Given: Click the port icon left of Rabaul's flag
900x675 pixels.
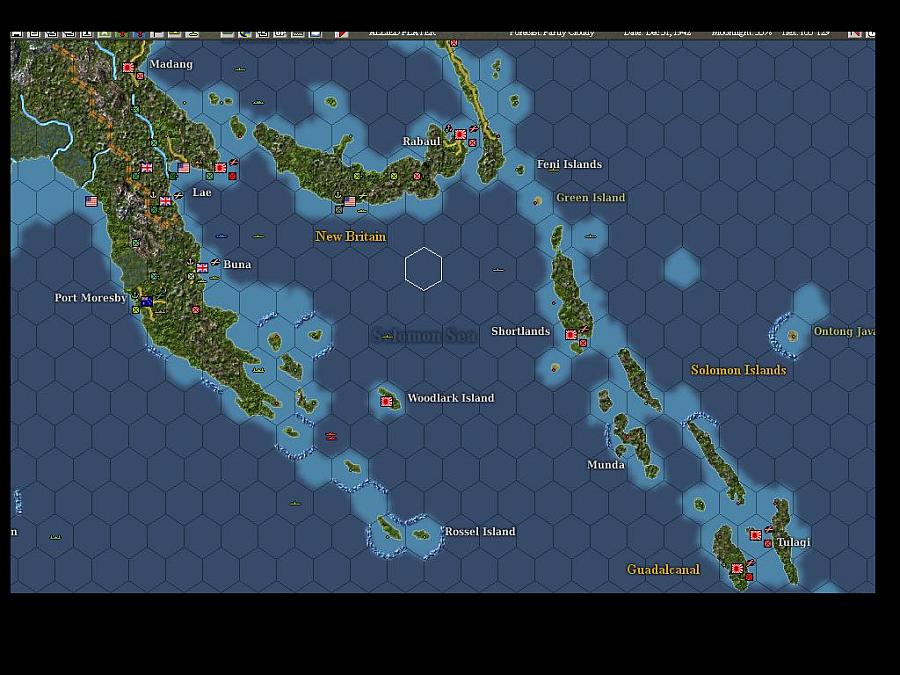Looking at the screenshot, I should point(448,129).
